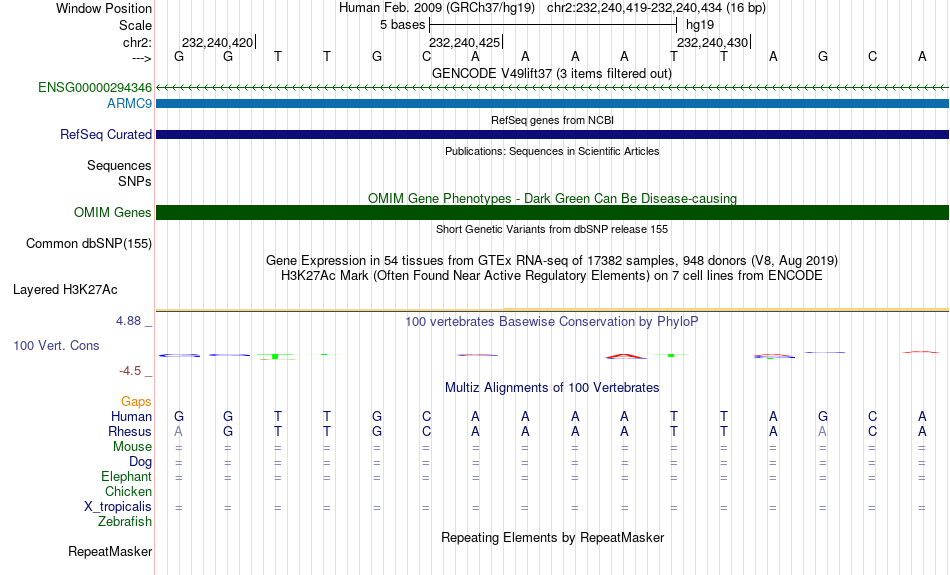Click the 232,240,430 position marker
The width and height of the screenshot is (950, 575).
(713, 42)
